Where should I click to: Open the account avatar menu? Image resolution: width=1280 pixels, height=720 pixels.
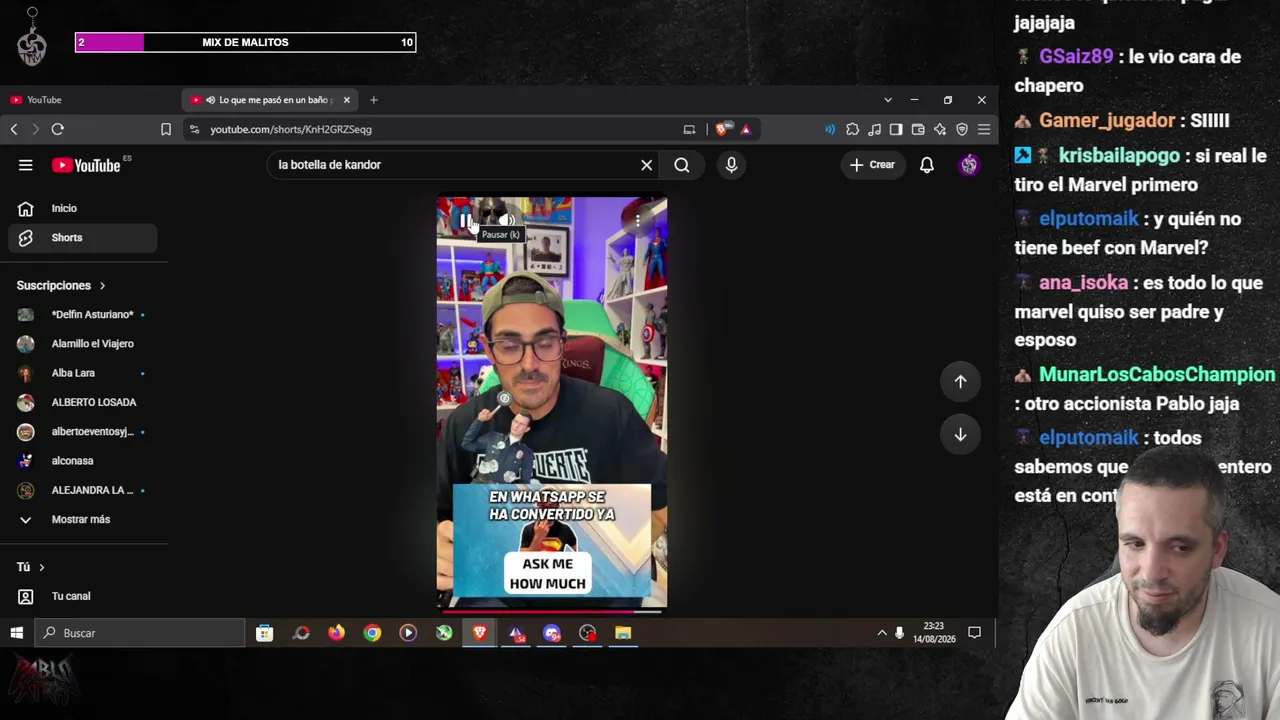pos(969,165)
